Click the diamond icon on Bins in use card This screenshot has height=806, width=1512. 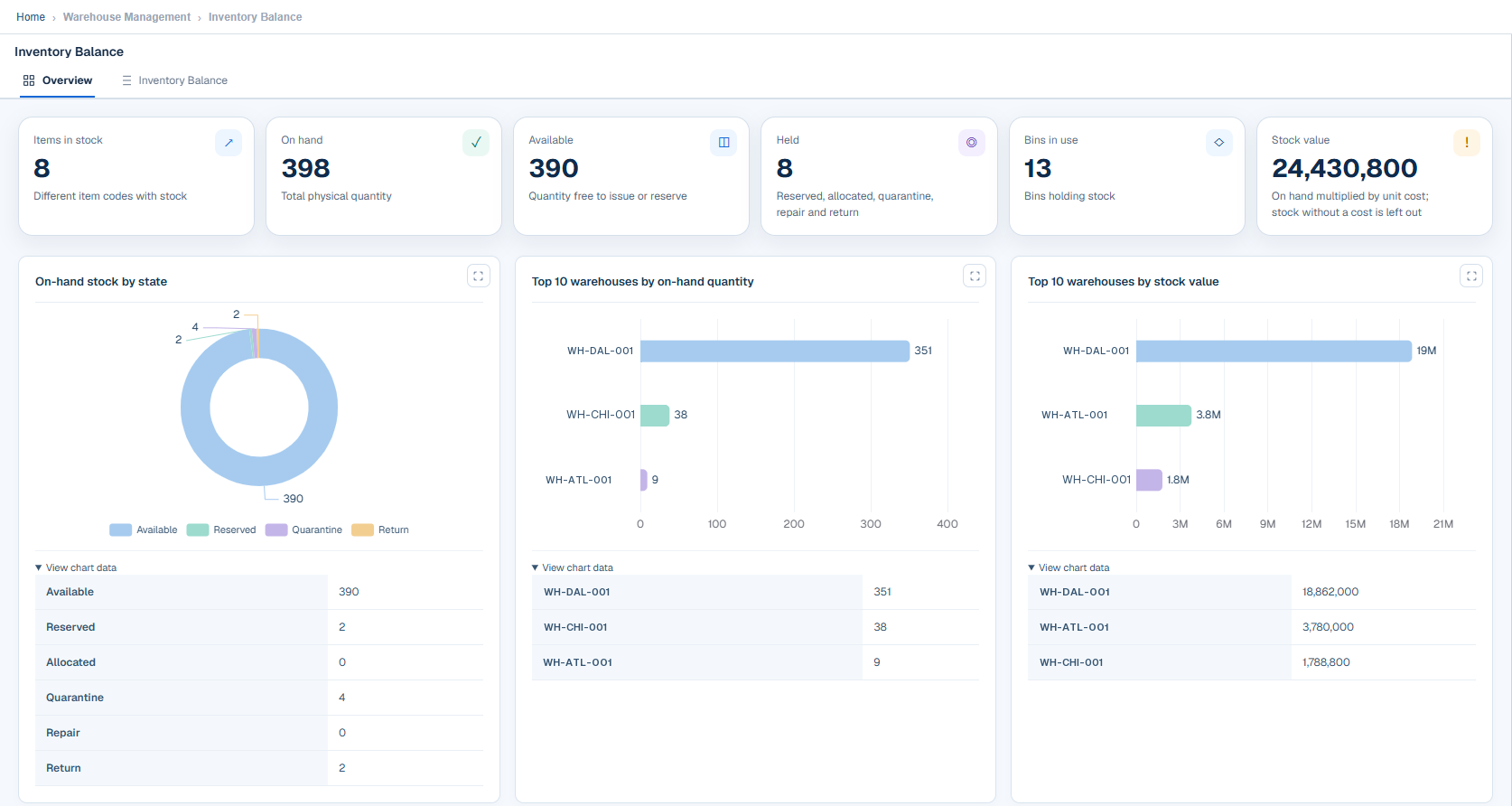(1219, 143)
